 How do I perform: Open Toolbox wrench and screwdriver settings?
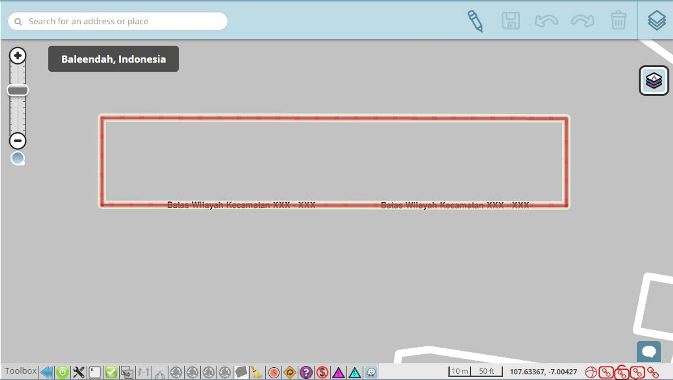pos(79,372)
